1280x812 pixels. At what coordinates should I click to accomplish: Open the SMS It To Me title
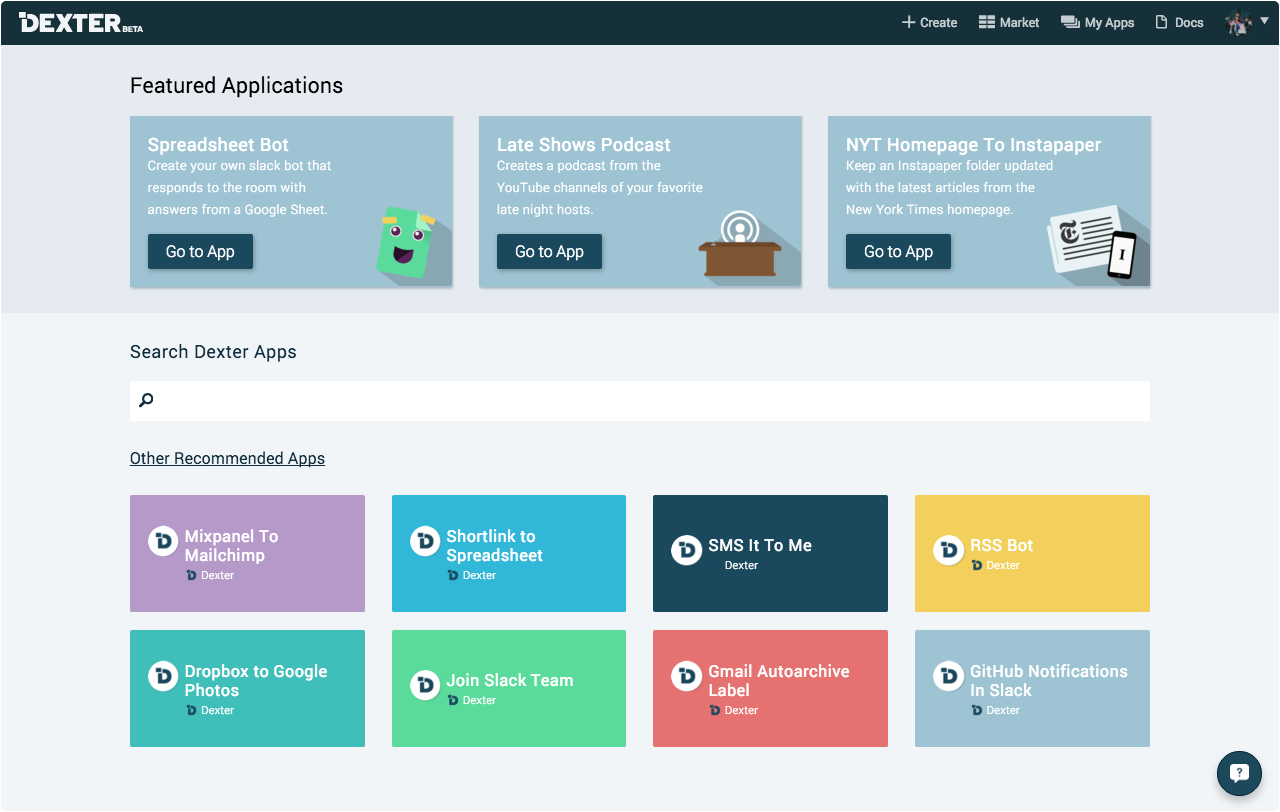pos(760,545)
